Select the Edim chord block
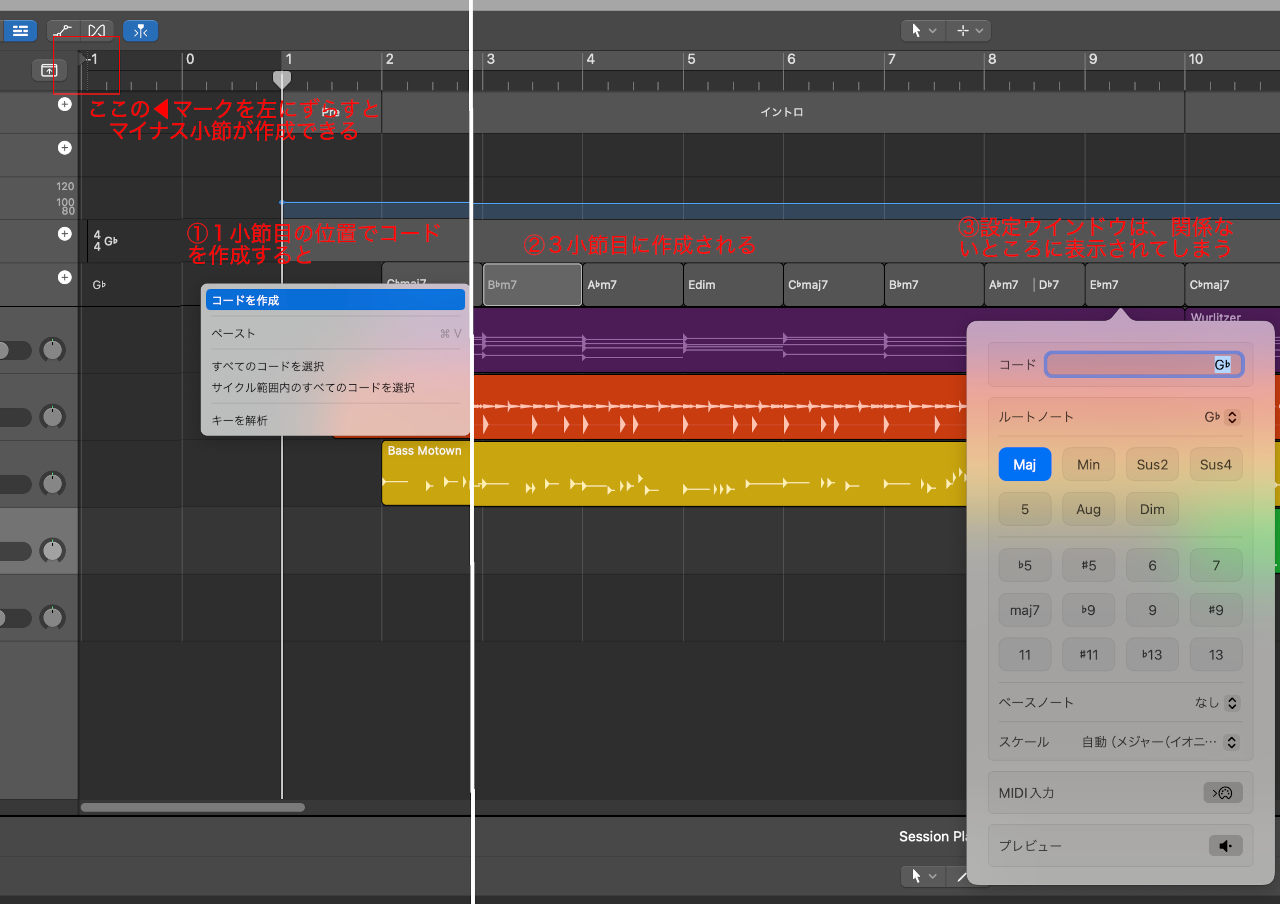 pyautogui.click(x=733, y=285)
